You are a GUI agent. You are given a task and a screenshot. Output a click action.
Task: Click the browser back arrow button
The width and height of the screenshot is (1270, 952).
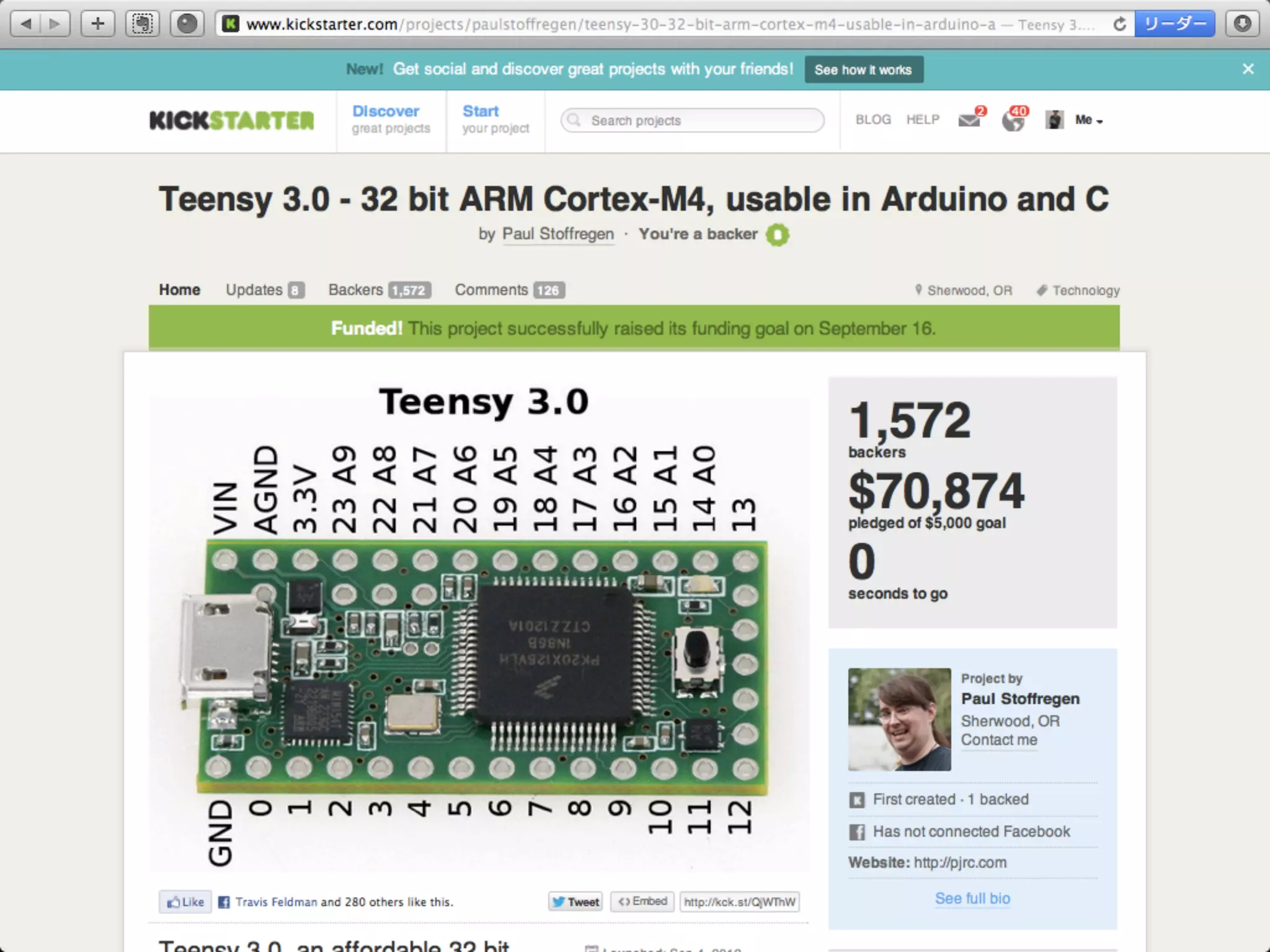point(26,24)
